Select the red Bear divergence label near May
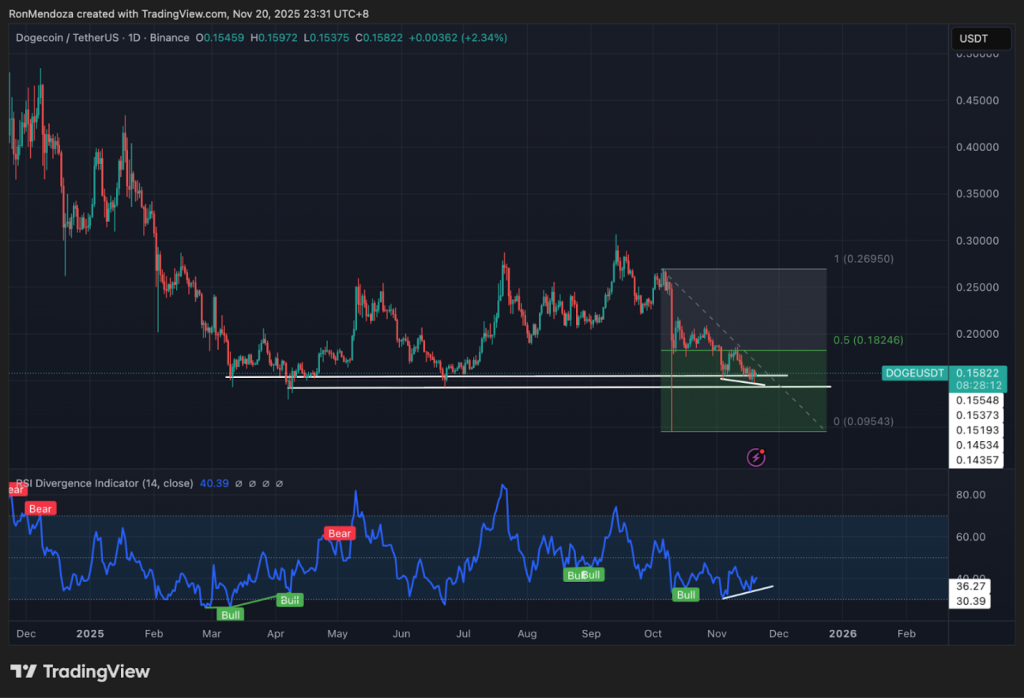 click(x=339, y=533)
